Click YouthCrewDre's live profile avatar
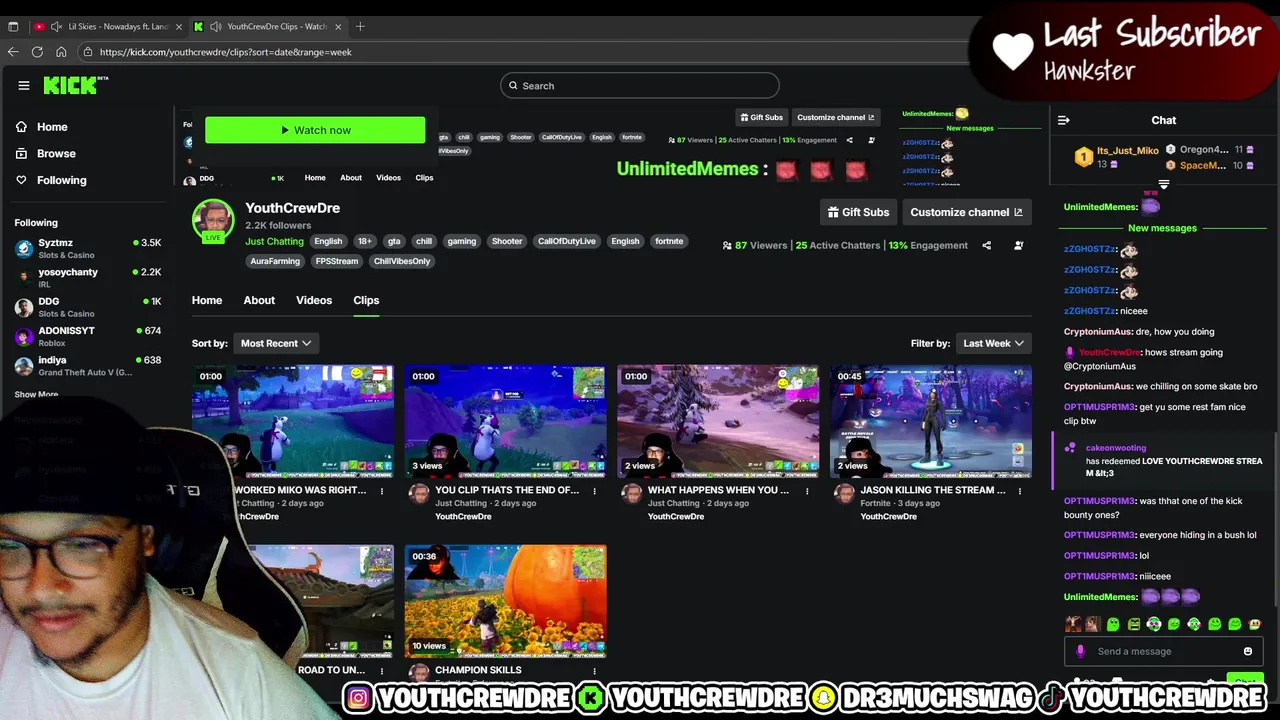The width and height of the screenshot is (1280, 720). tap(213, 221)
